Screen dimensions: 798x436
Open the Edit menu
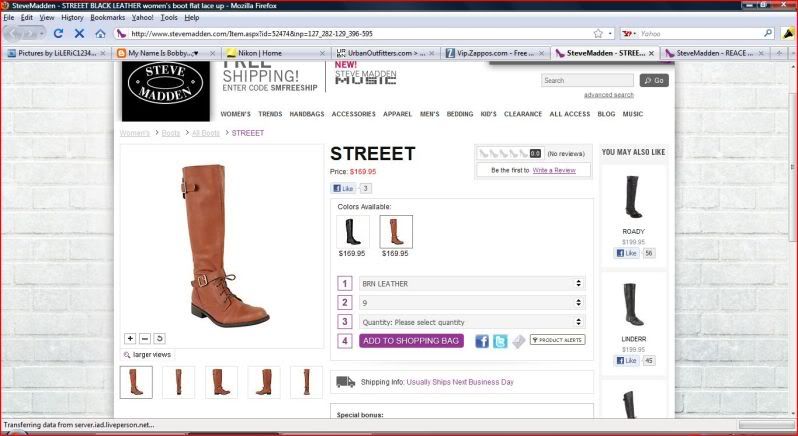coord(26,17)
